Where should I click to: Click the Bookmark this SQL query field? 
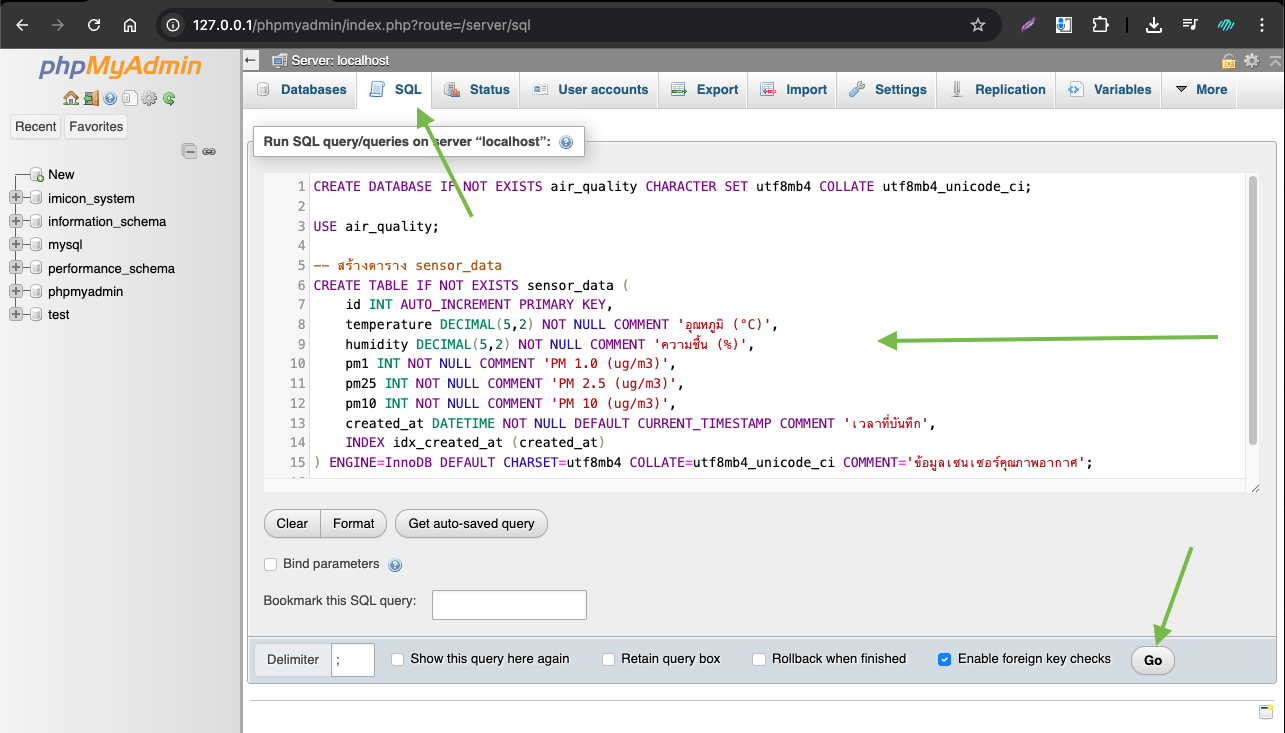[509, 605]
